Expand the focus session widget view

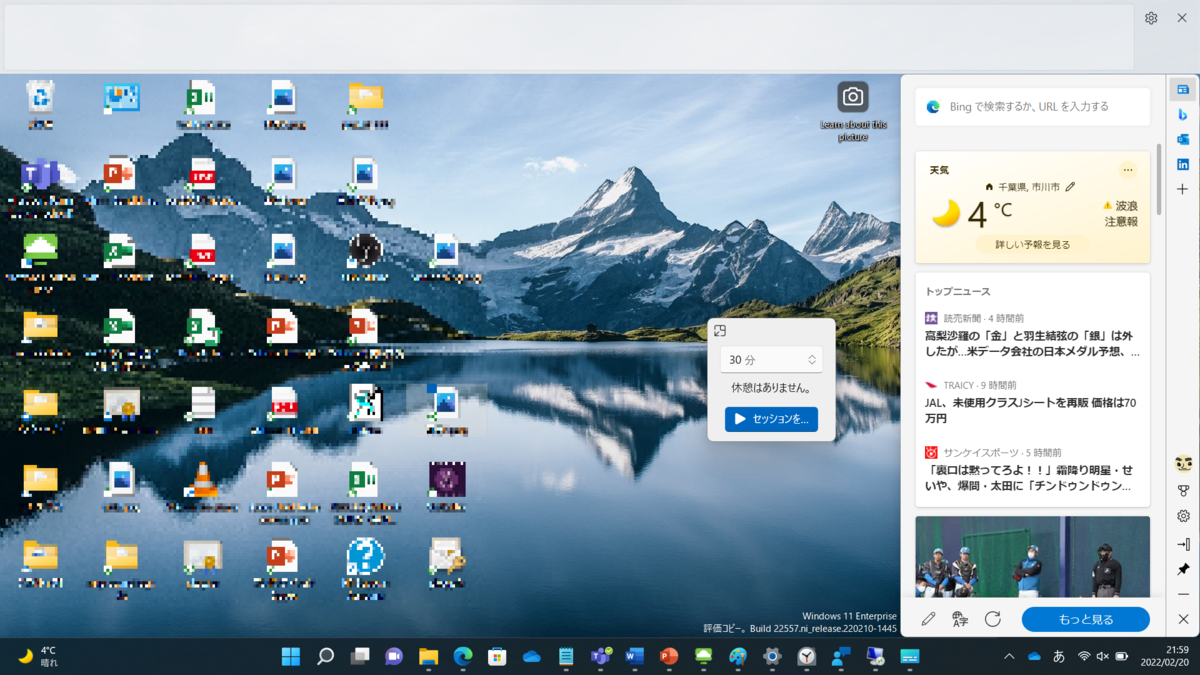720,331
